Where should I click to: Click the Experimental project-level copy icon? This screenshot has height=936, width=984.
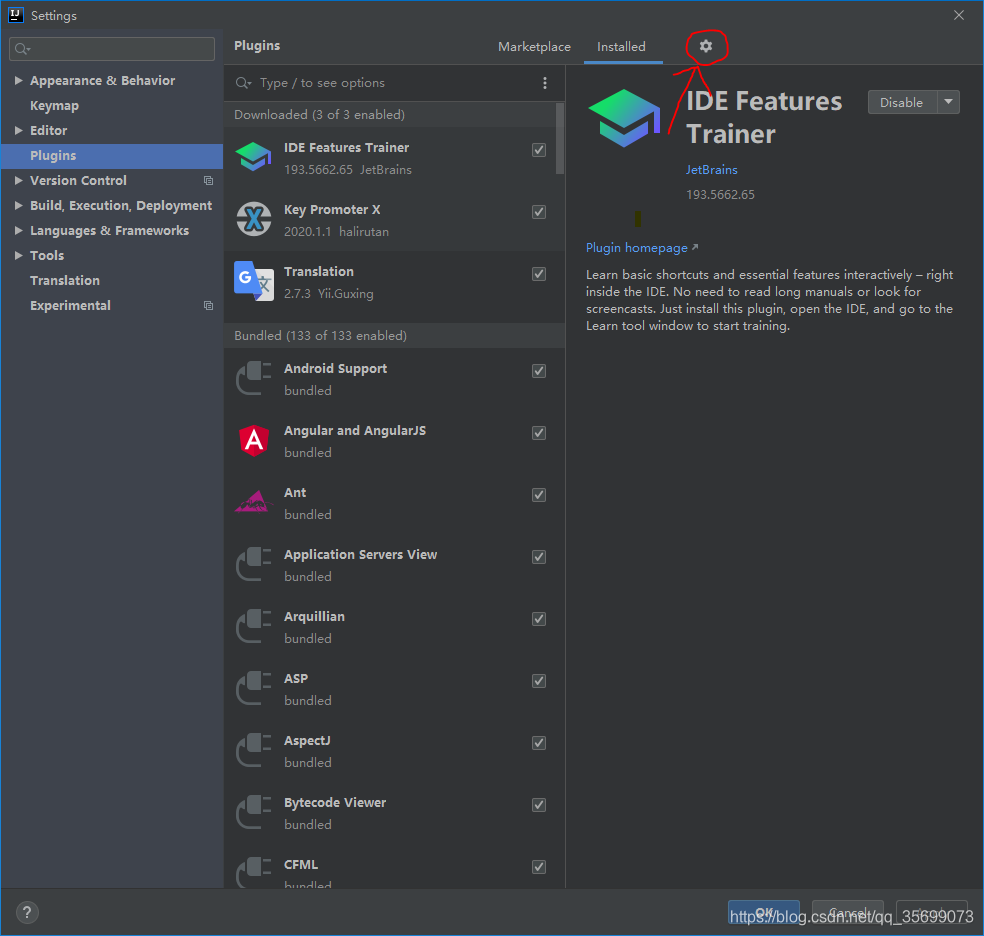[x=208, y=306]
